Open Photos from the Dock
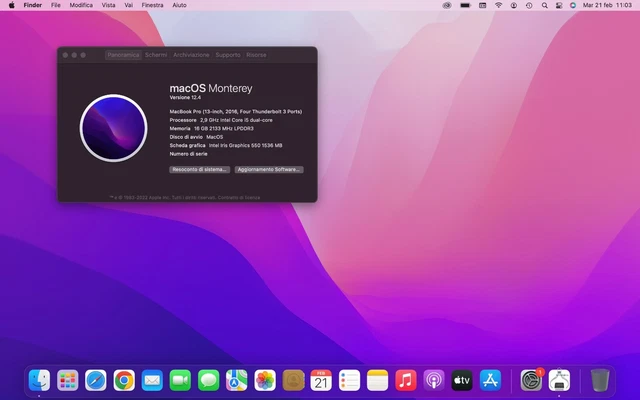Image resolution: width=640 pixels, height=400 pixels. [x=265, y=380]
